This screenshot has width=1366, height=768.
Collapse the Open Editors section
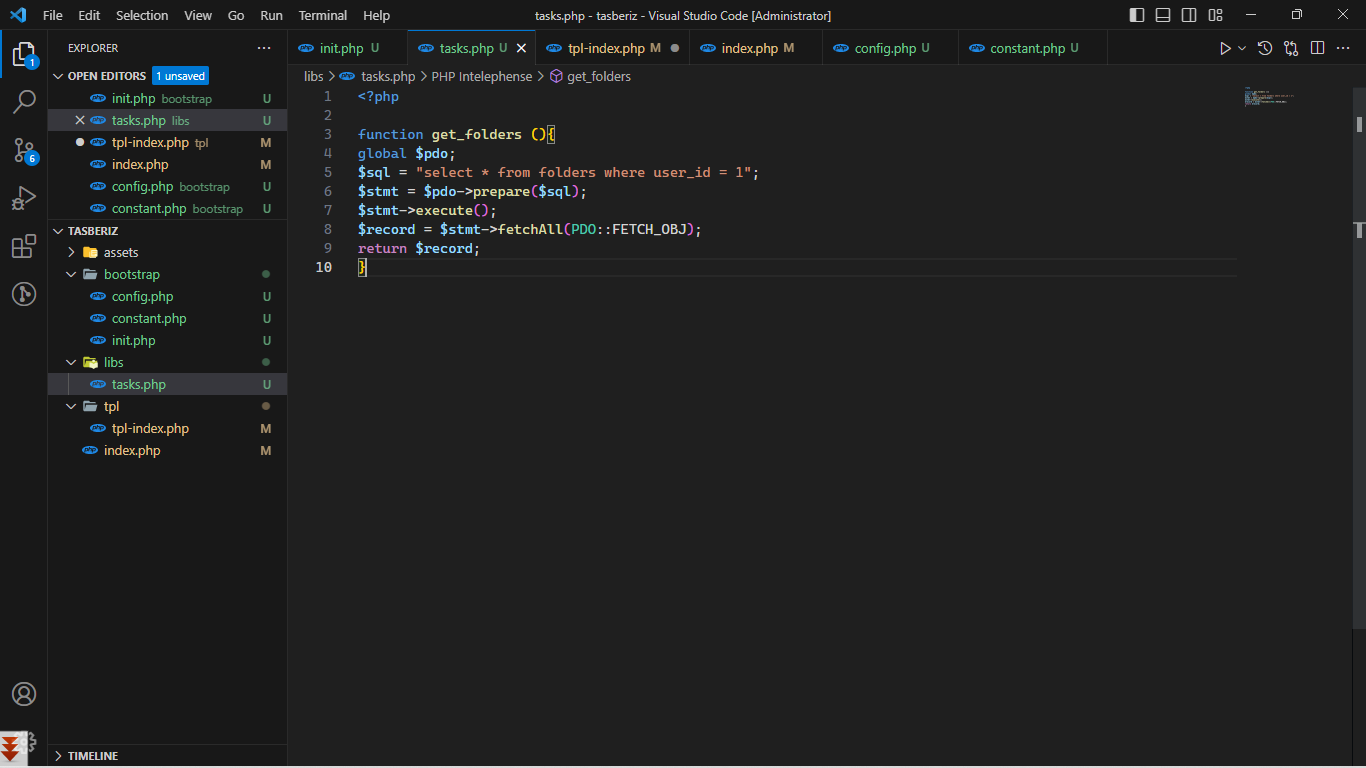pyautogui.click(x=58, y=76)
